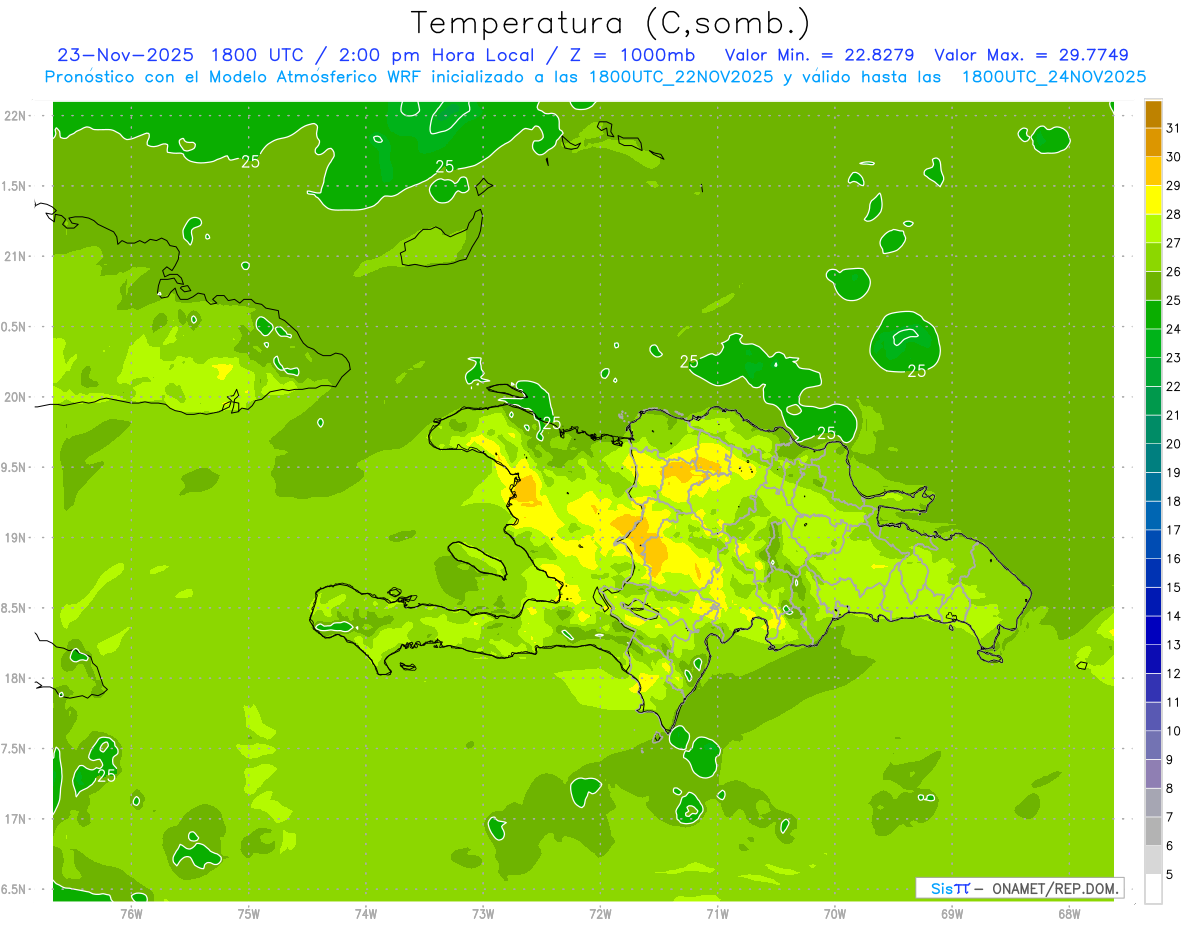Click the gray legend swatch between 6 and 7

(x=1153, y=831)
